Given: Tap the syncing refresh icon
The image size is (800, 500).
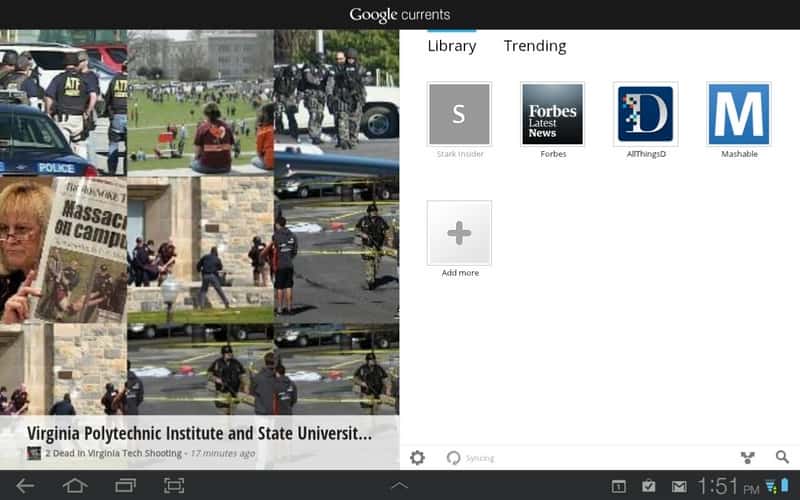Looking at the screenshot, I should coord(453,457).
